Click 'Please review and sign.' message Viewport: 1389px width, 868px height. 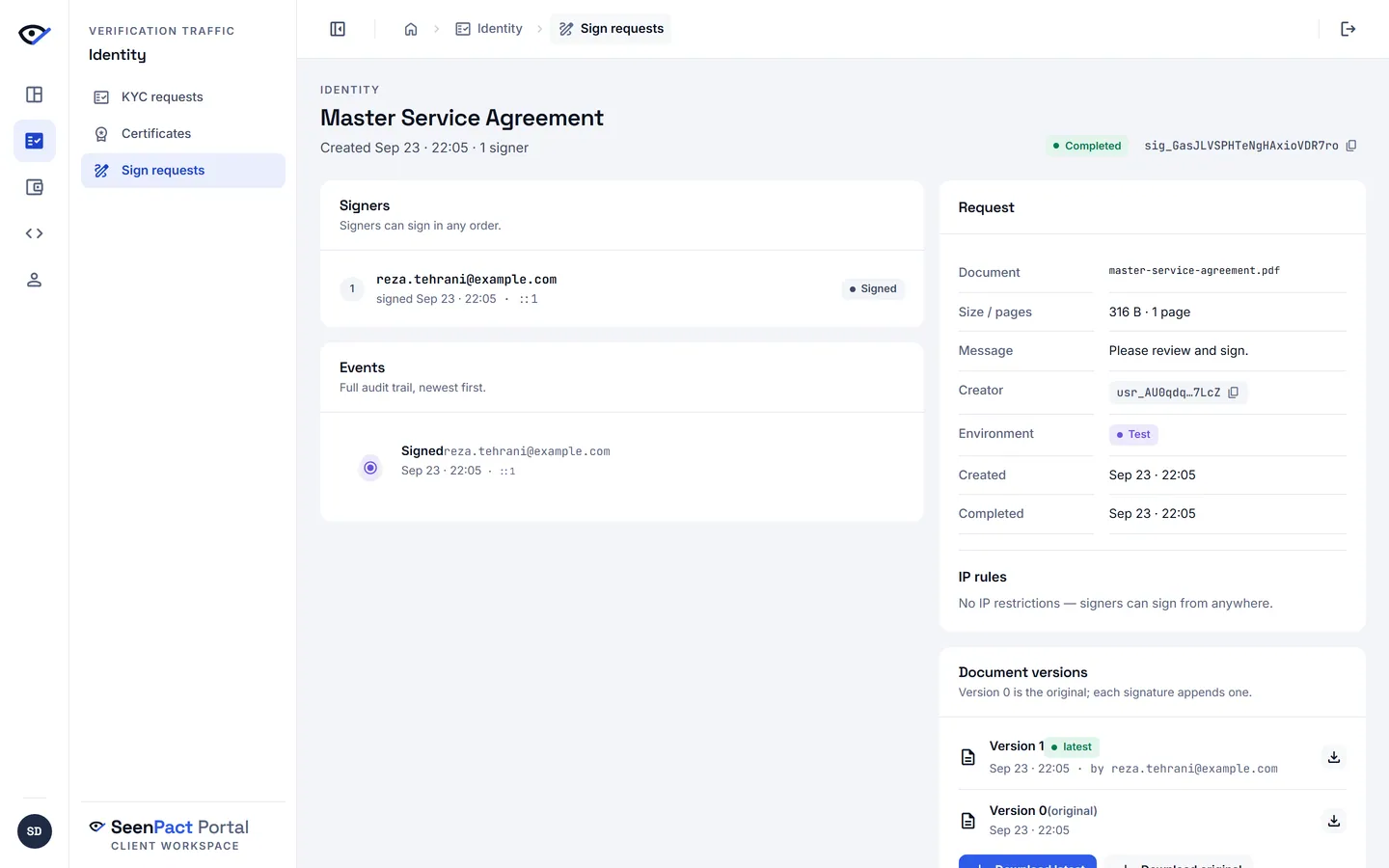(1179, 350)
